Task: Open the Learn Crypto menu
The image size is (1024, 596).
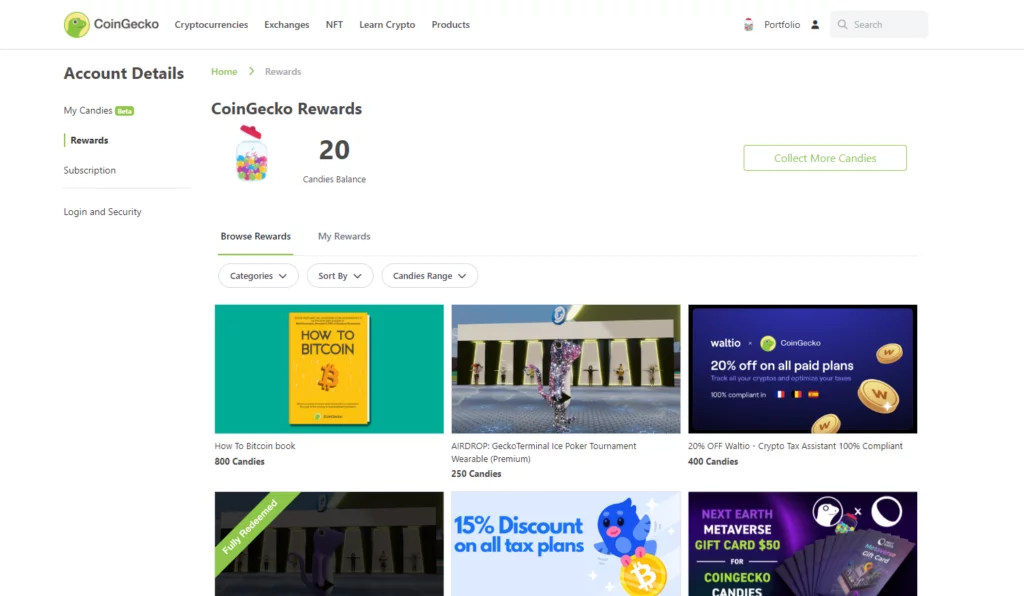Action: pos(387,25)
